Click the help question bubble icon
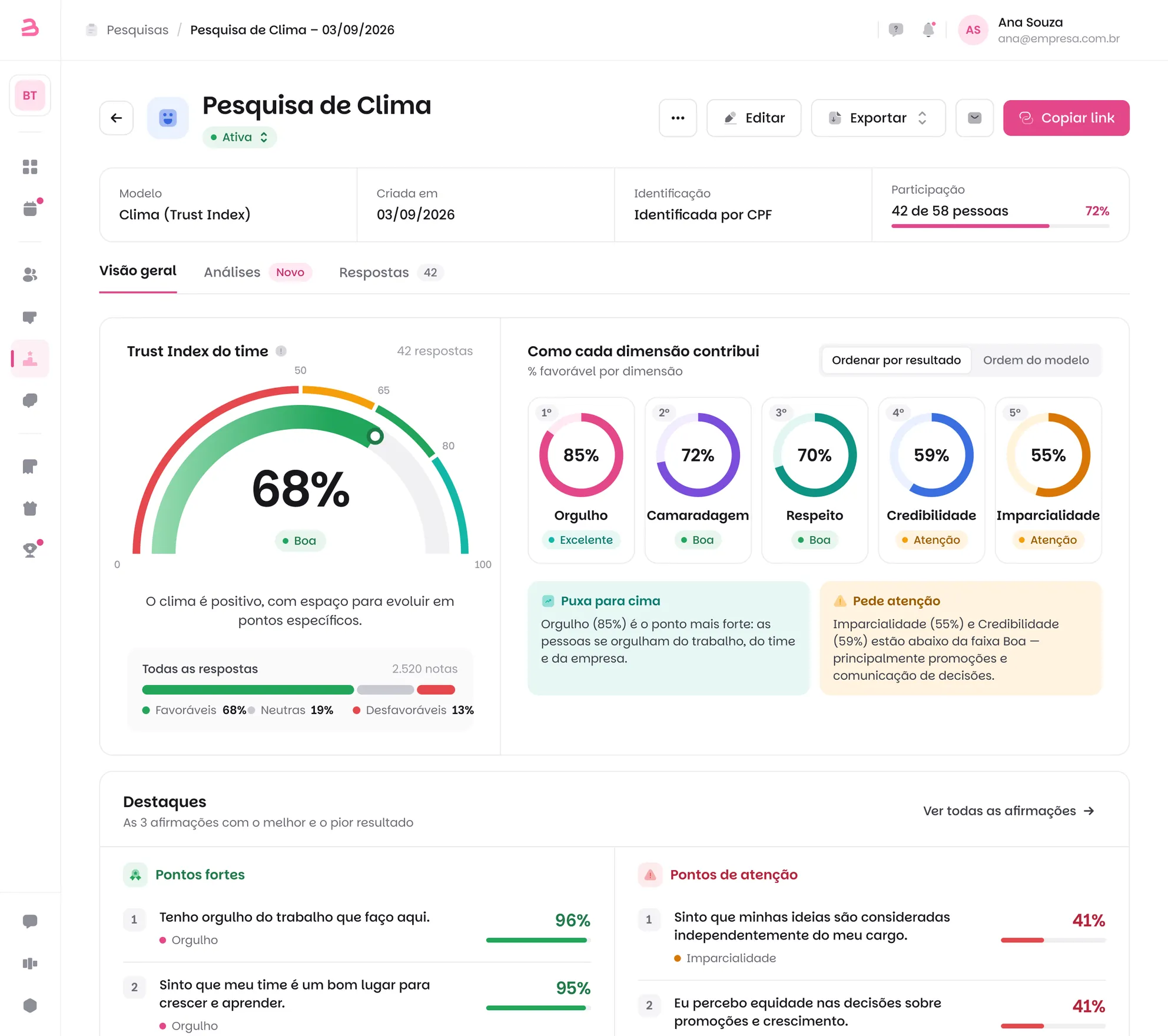 (896, 29)
